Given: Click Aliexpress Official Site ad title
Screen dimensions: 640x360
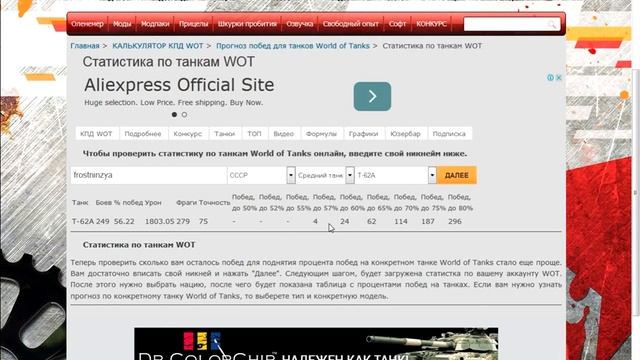Looking at the screenshot, I should (x=179, y=85).
